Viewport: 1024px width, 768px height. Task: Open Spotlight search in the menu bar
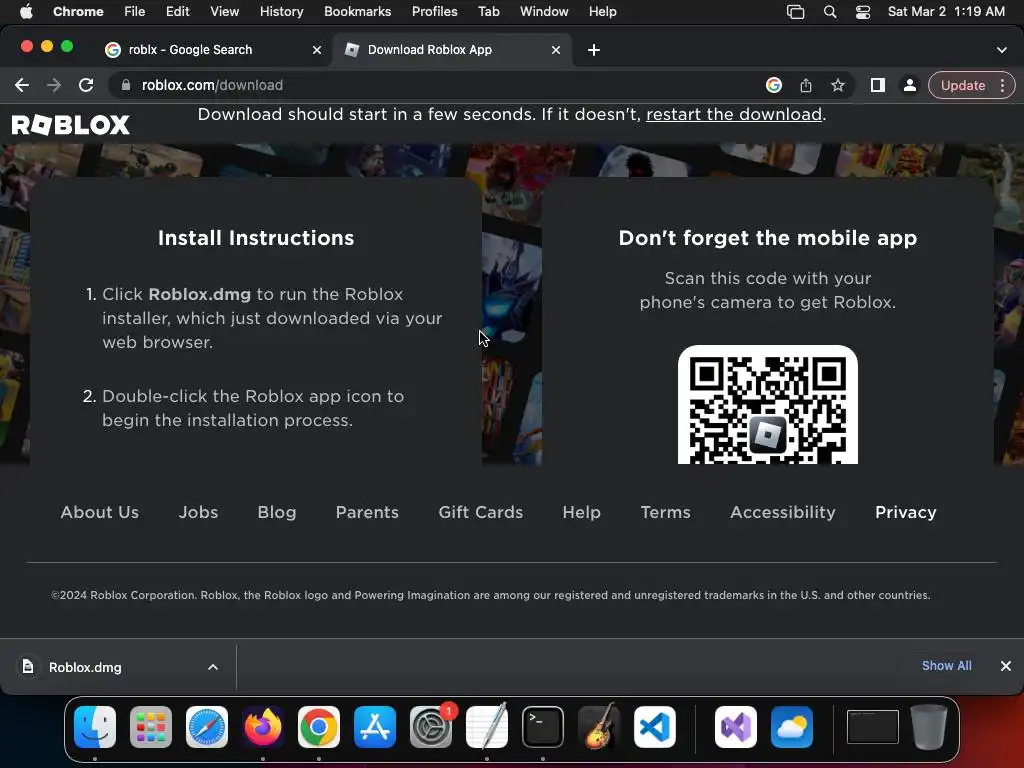830,12
